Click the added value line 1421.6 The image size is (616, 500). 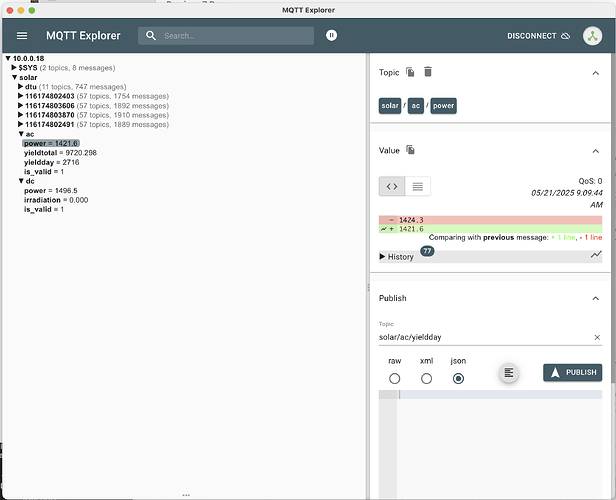[490, 229]
